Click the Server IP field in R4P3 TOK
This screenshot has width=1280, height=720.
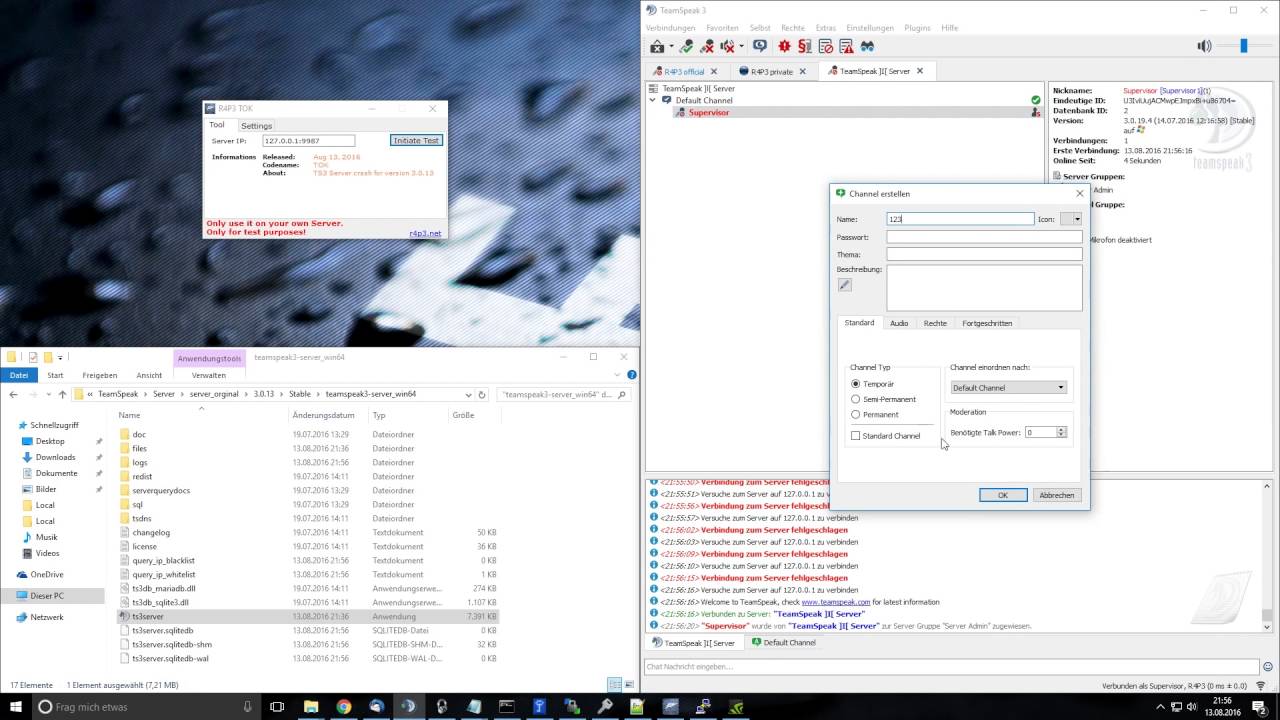[x=308, y=141]
